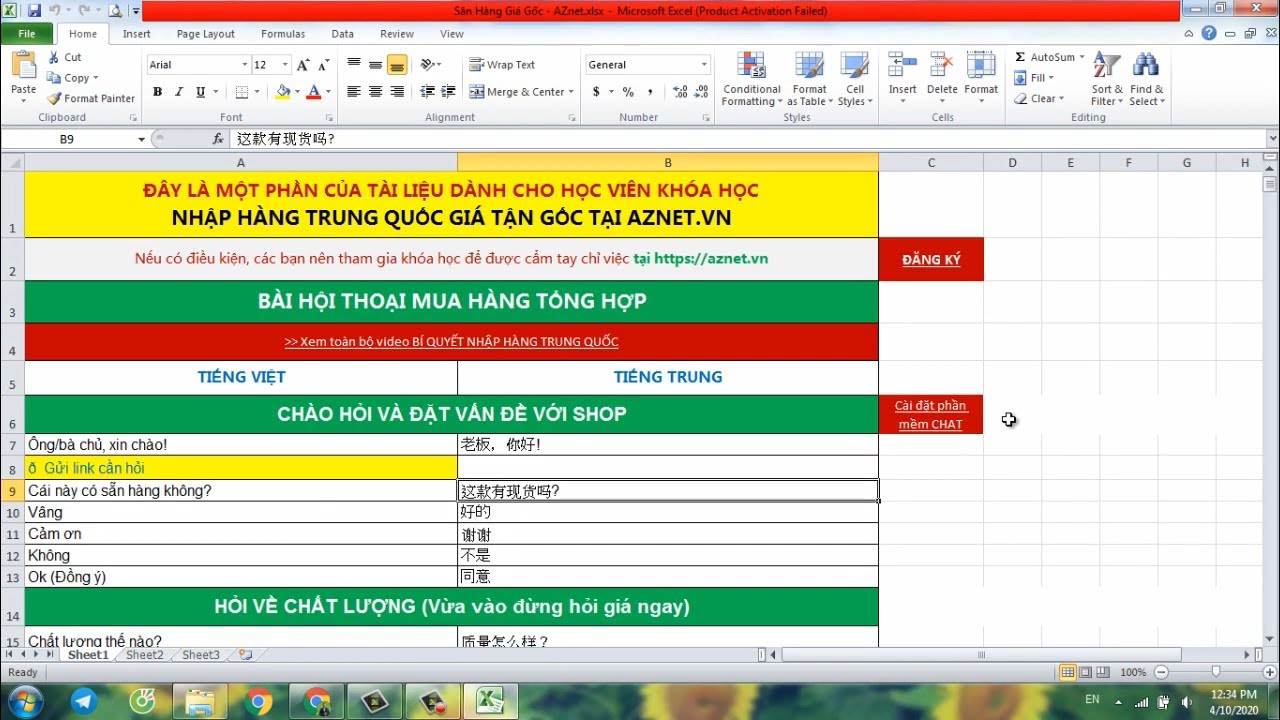Toggle Top Align vertical alignment
The width and height of the screenshot is (1280, 720).
click(354, 65)
